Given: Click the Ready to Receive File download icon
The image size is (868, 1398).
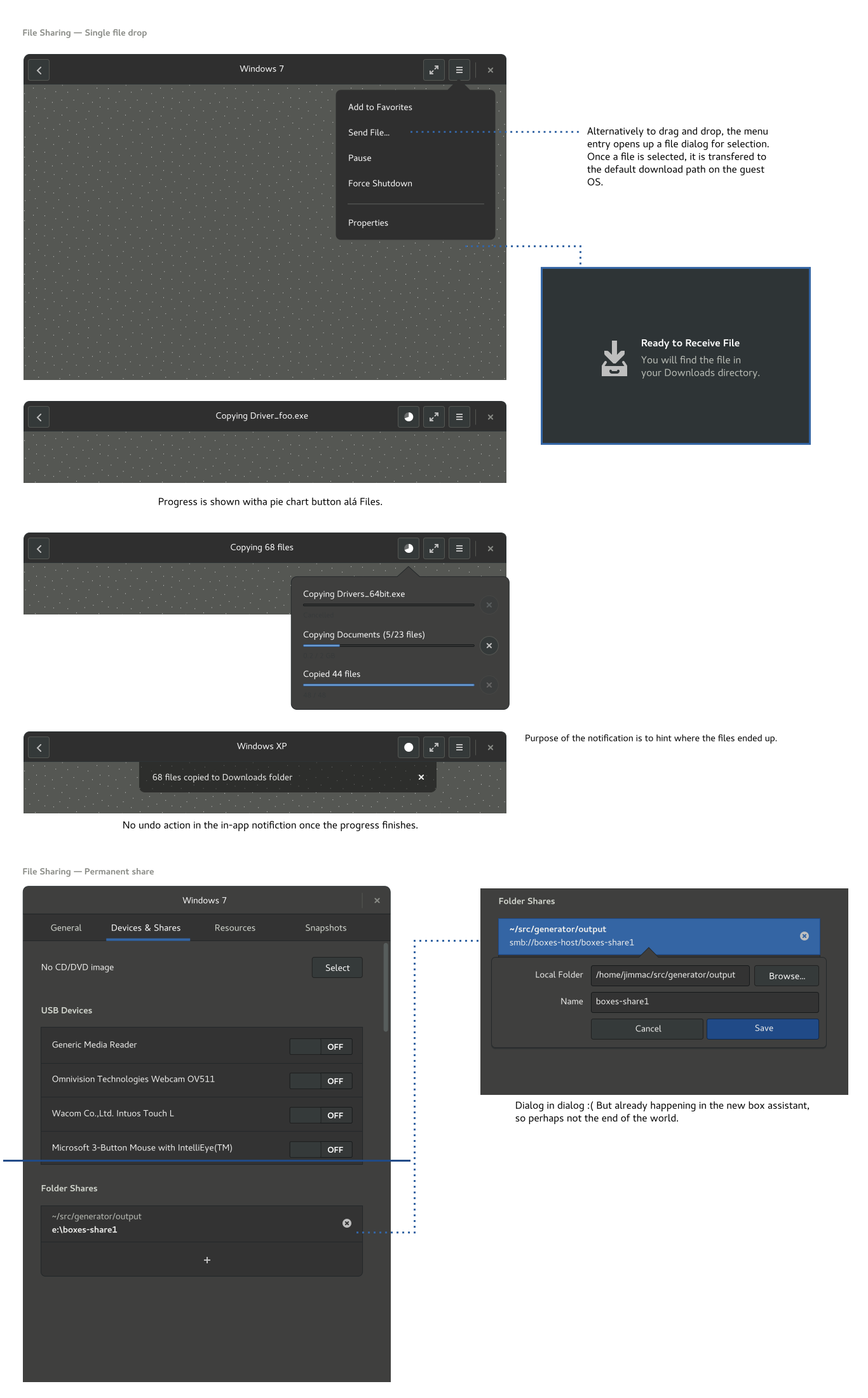Looking at the screenshot, I should [x=614, y=358].
